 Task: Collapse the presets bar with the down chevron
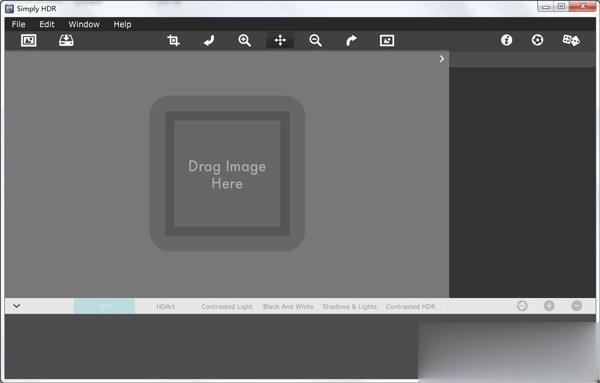click(x=16, y=306)
